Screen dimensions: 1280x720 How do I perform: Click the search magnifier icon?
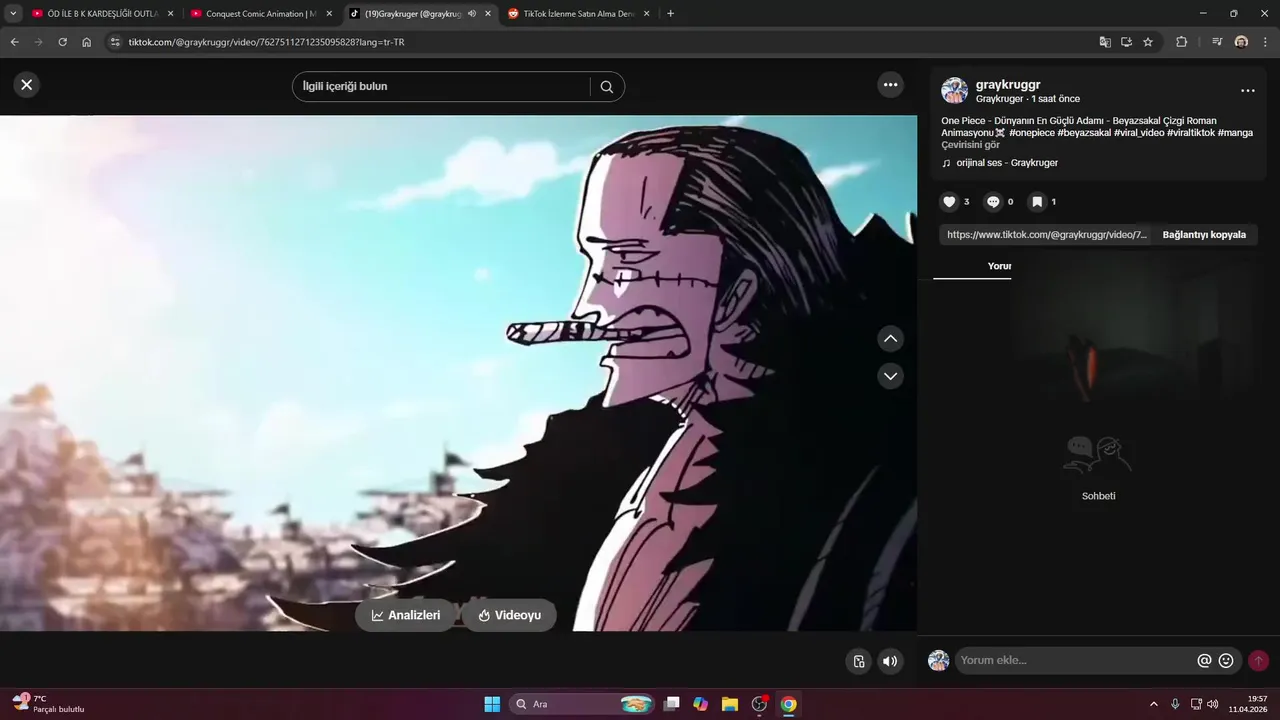(x=607, y=87)
